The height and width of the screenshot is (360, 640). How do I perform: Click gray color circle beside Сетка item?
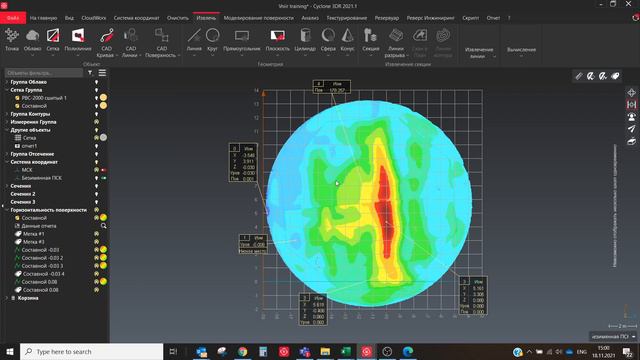tap(104, 138)
